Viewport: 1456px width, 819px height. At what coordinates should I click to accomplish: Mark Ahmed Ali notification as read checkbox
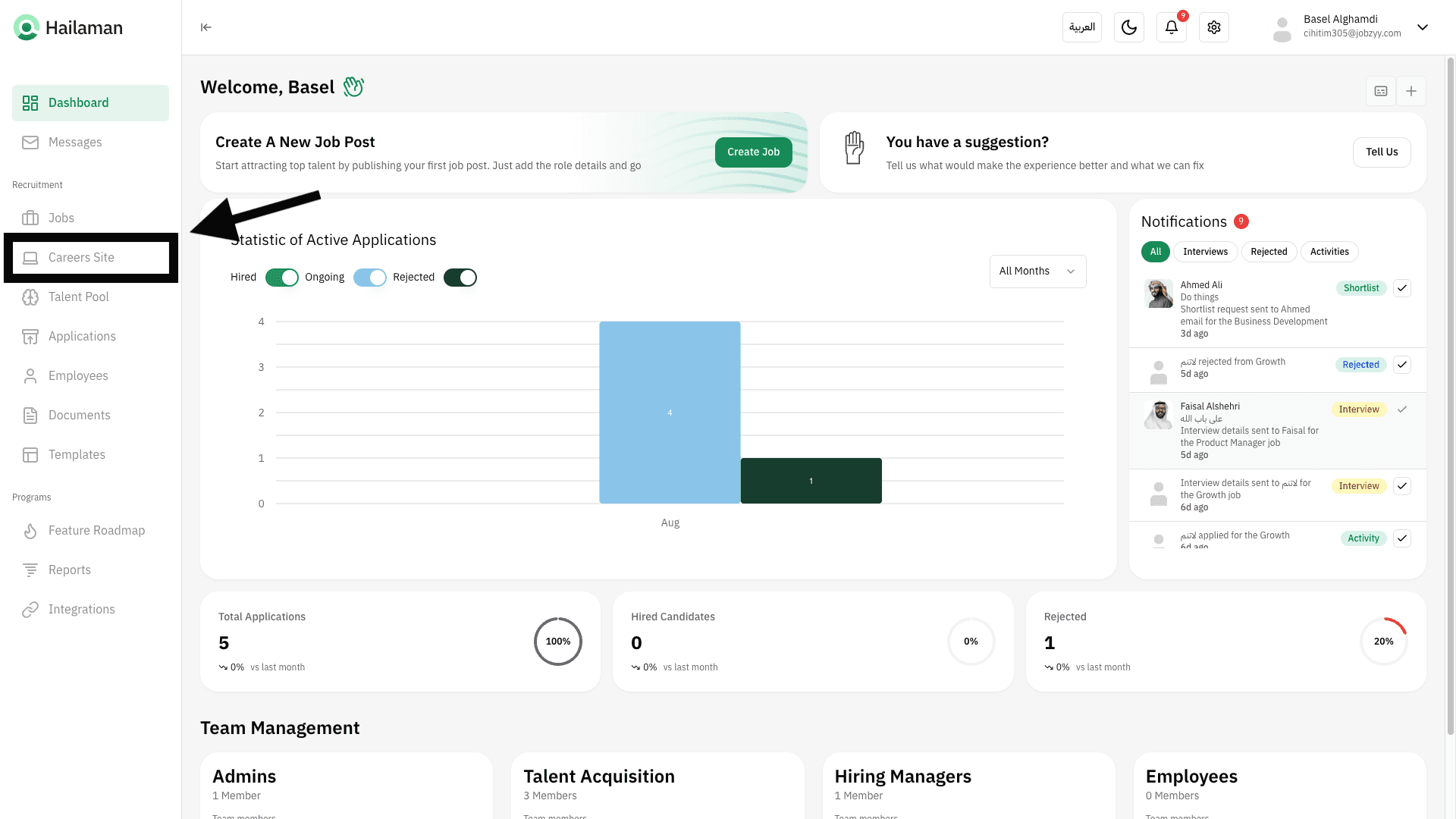[x=1401, y=288]
